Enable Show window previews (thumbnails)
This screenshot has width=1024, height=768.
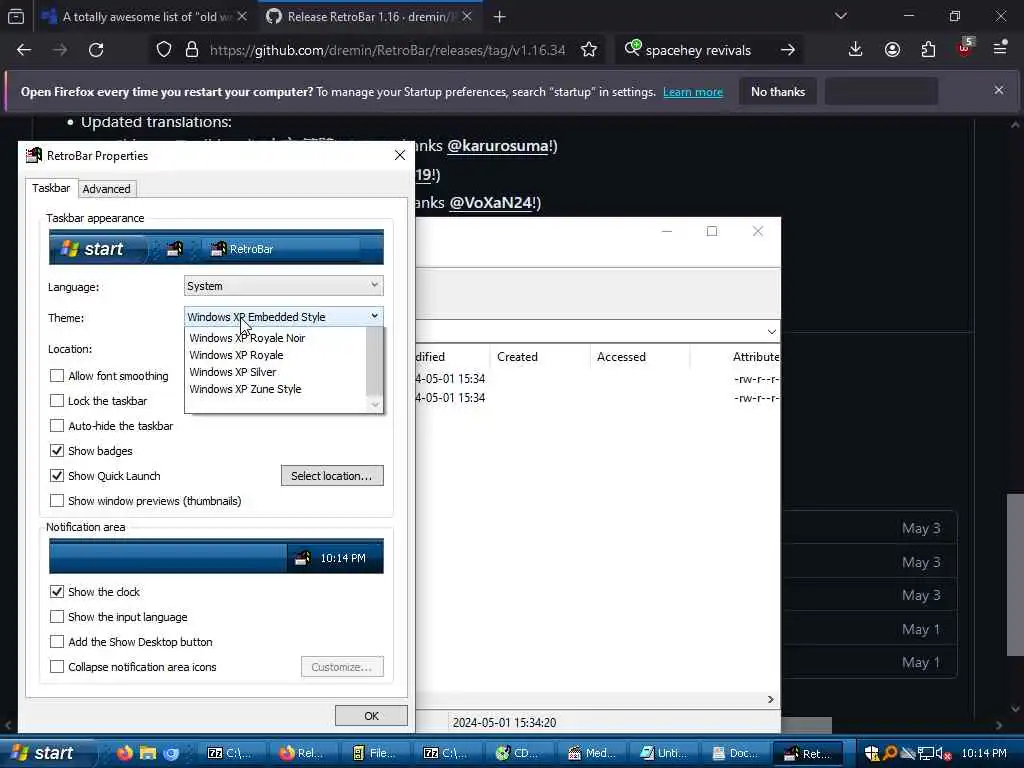click(57, 501)
